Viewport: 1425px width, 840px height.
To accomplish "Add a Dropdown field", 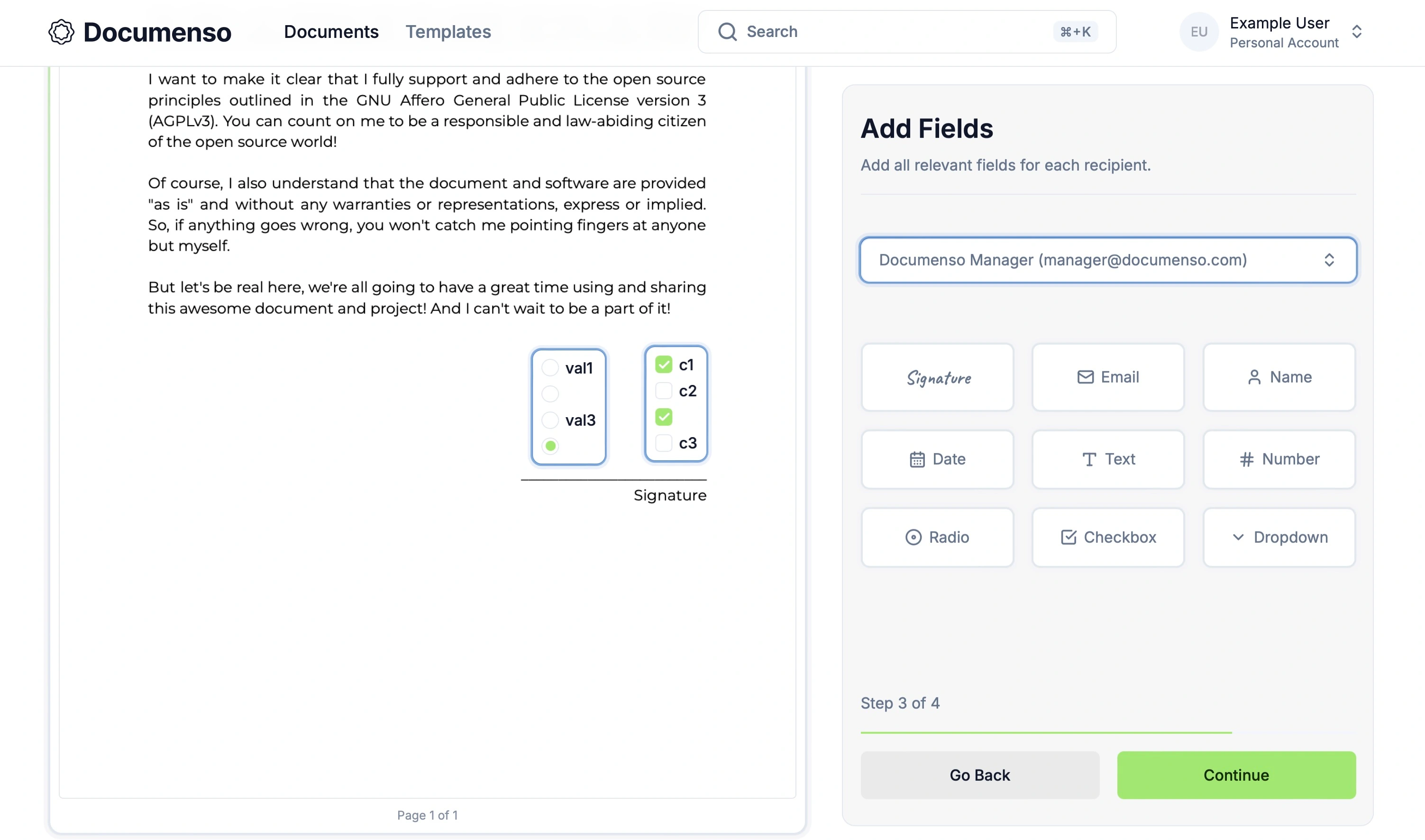I will 1279,537.
